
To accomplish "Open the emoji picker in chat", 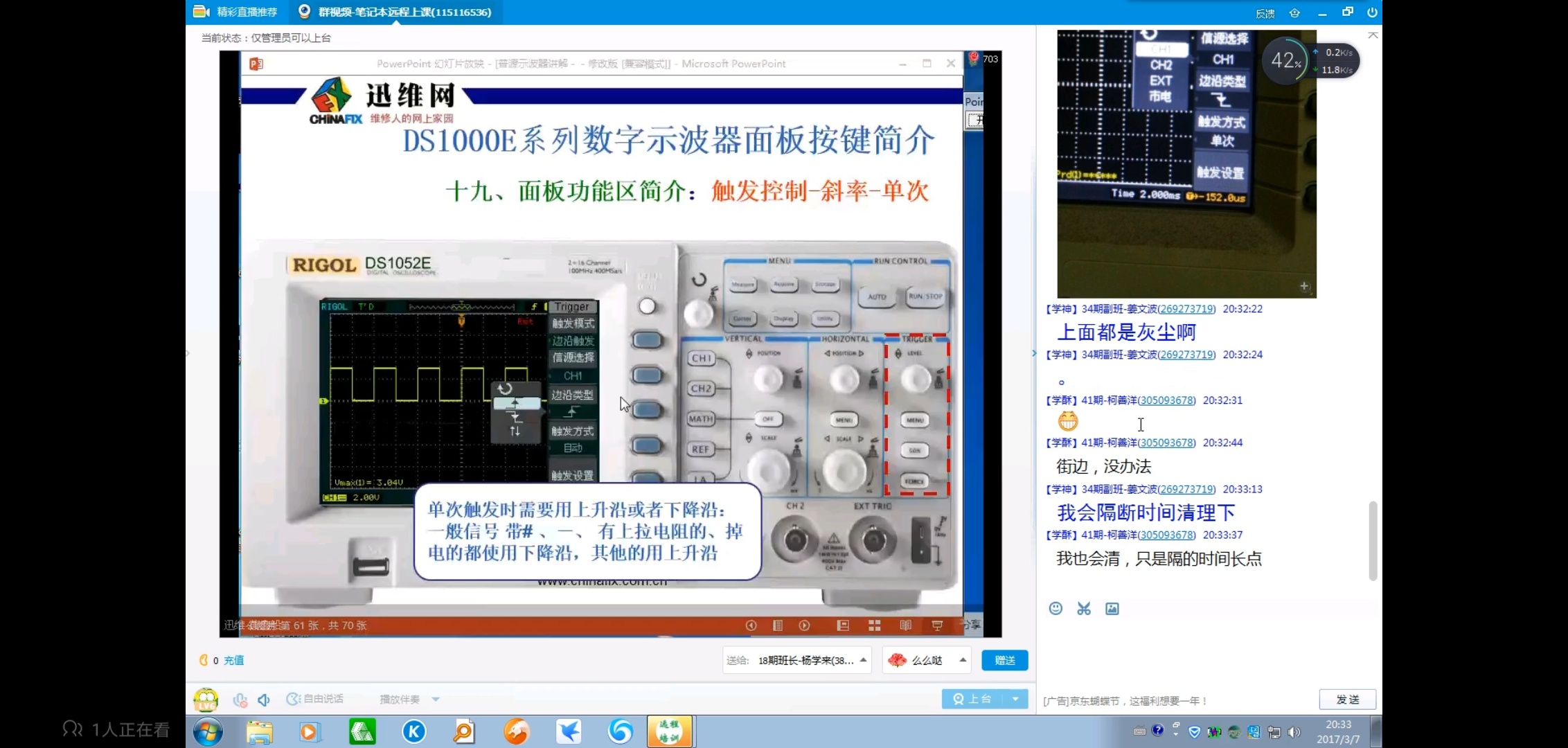I will pyautogui.click(x=1055, y=608).
